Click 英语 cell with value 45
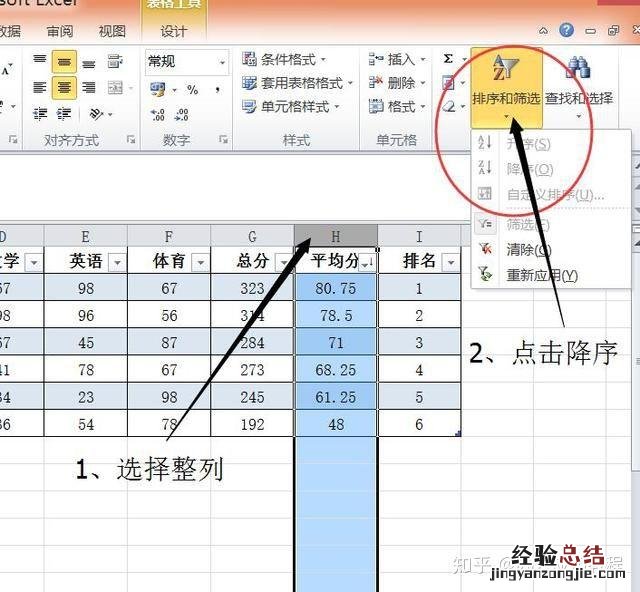The height and width of the screenshot is (592, 640). click(x=85, y=342)
